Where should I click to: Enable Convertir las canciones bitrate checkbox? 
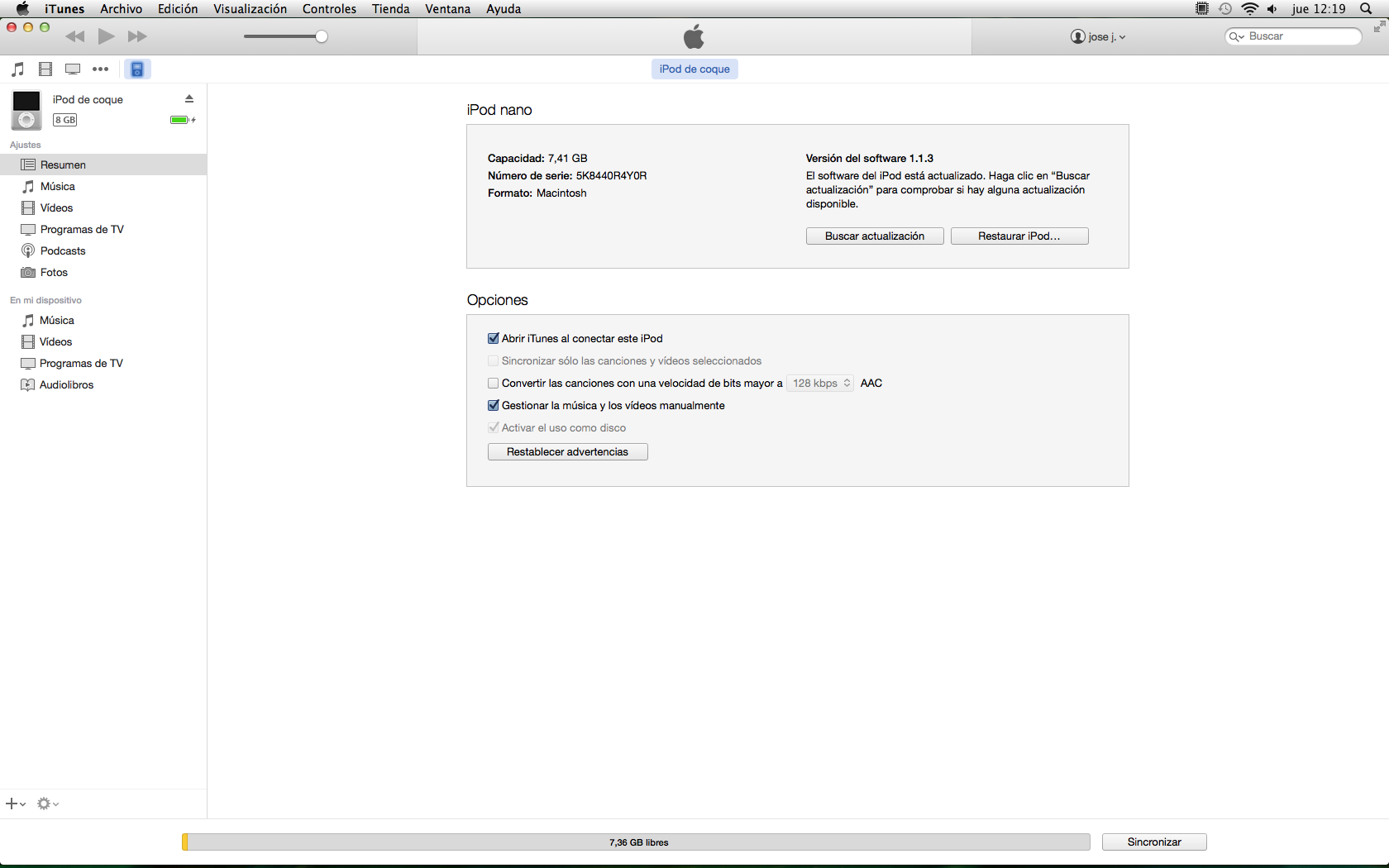pyautogui.click(x=494, y=383)
